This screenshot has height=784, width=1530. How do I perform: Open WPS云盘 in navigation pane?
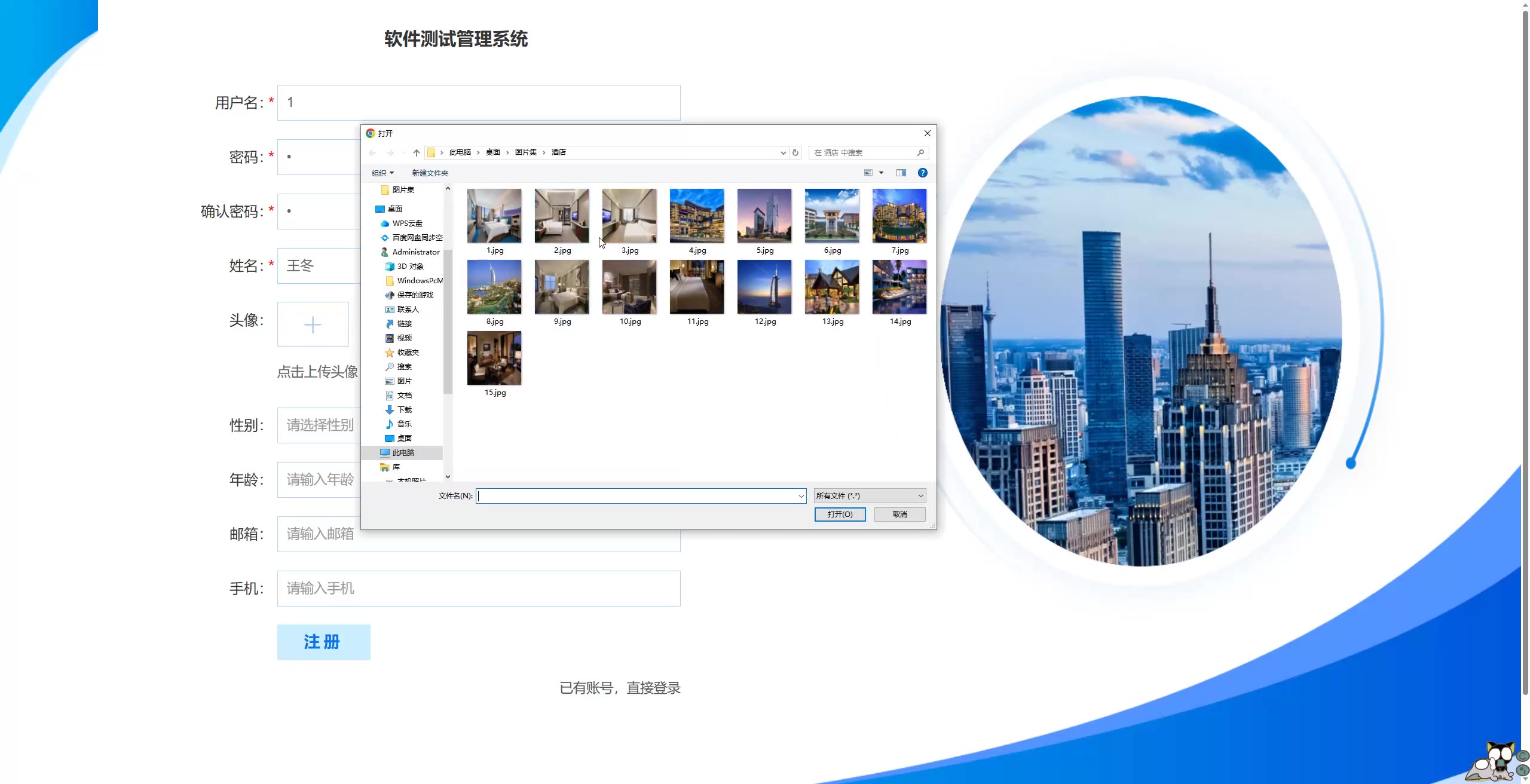pyautogui.click(x=407, y=223)
